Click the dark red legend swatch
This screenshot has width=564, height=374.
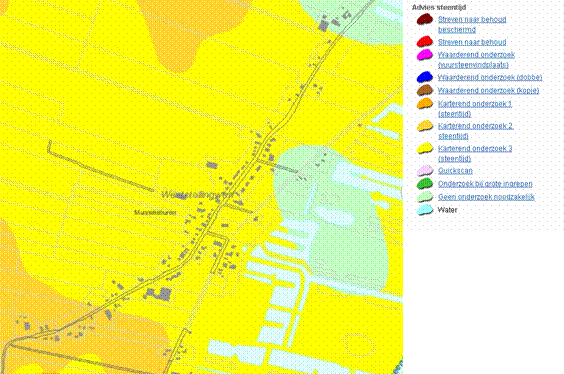425,19
